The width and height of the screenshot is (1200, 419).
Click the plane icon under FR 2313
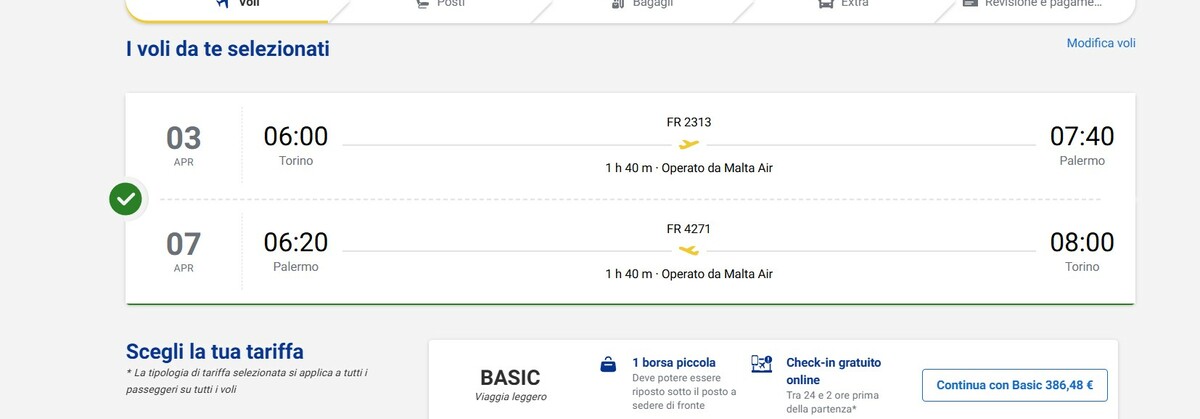coord(689,144)
